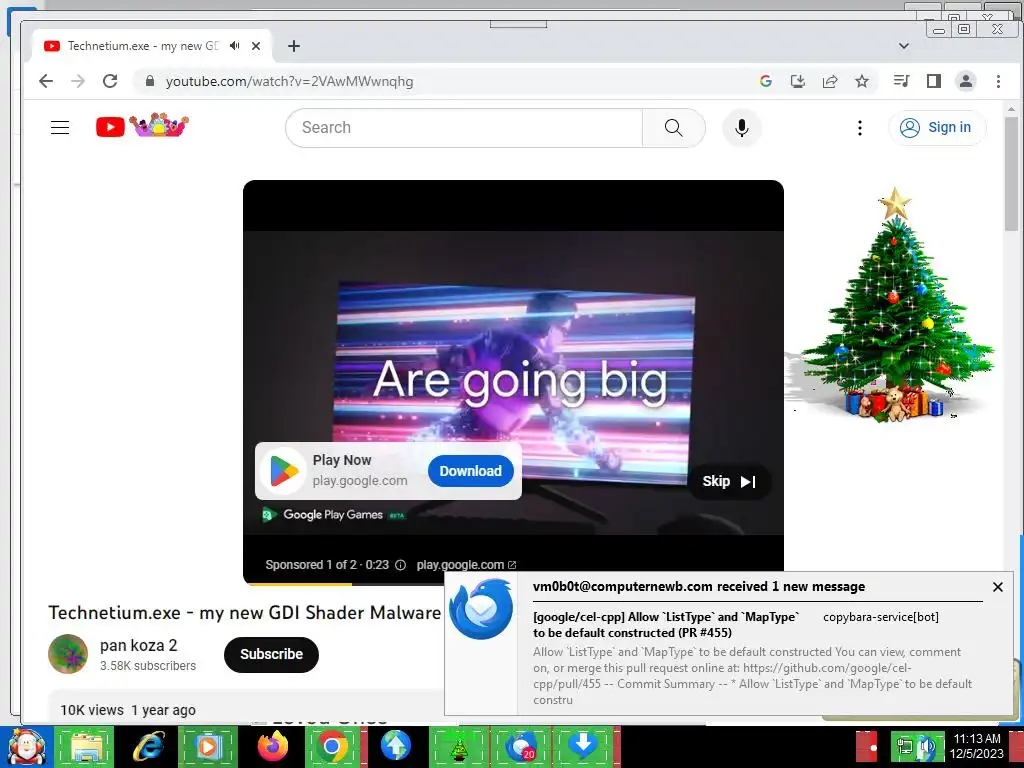This screenshot has height=768, width=1024.
Task: View site info via padlock icon
Action: coord(150,81)
